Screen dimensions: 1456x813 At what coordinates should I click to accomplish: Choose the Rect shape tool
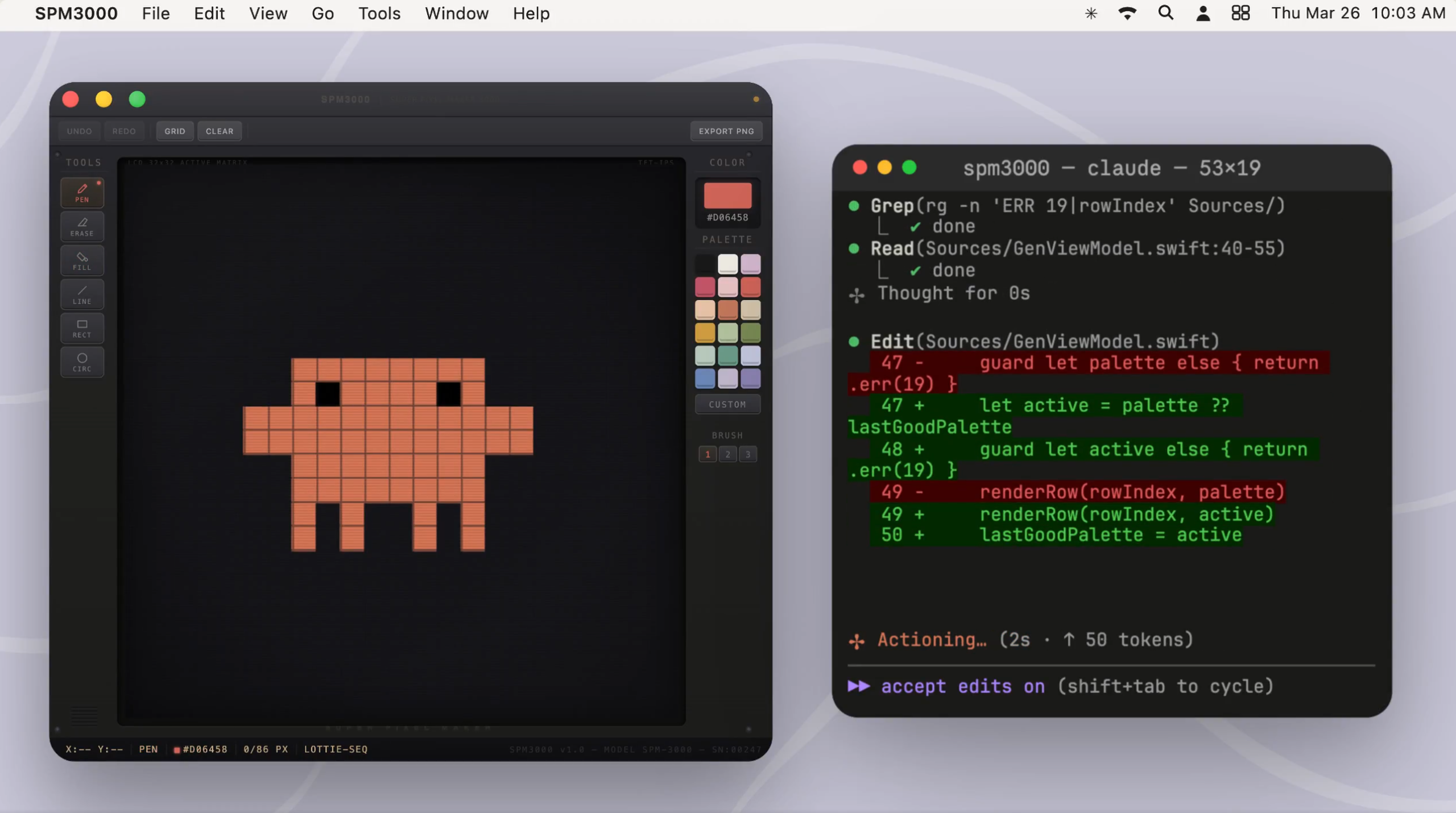[x=82, y=328]
